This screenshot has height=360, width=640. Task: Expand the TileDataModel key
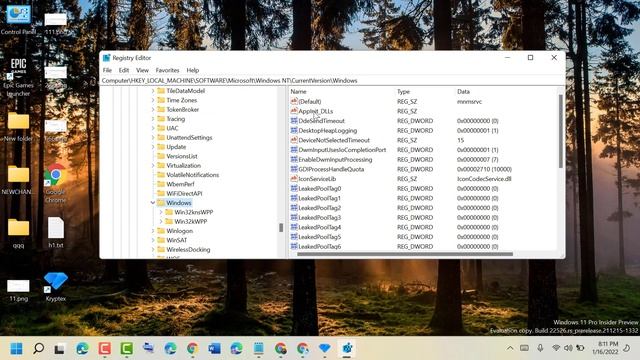pos(153,91)
